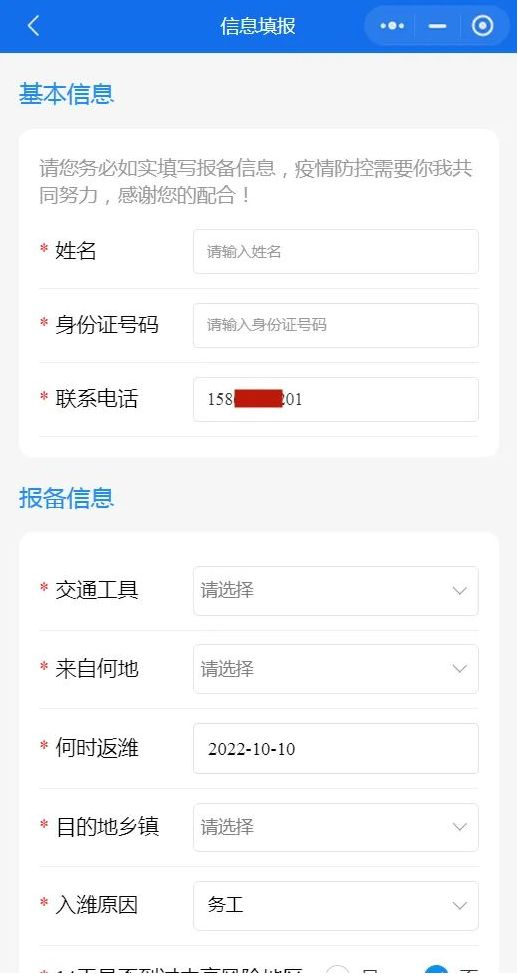Open the three-dot more options menu
This screenshot has width=518, height=976.
[392, 26]
